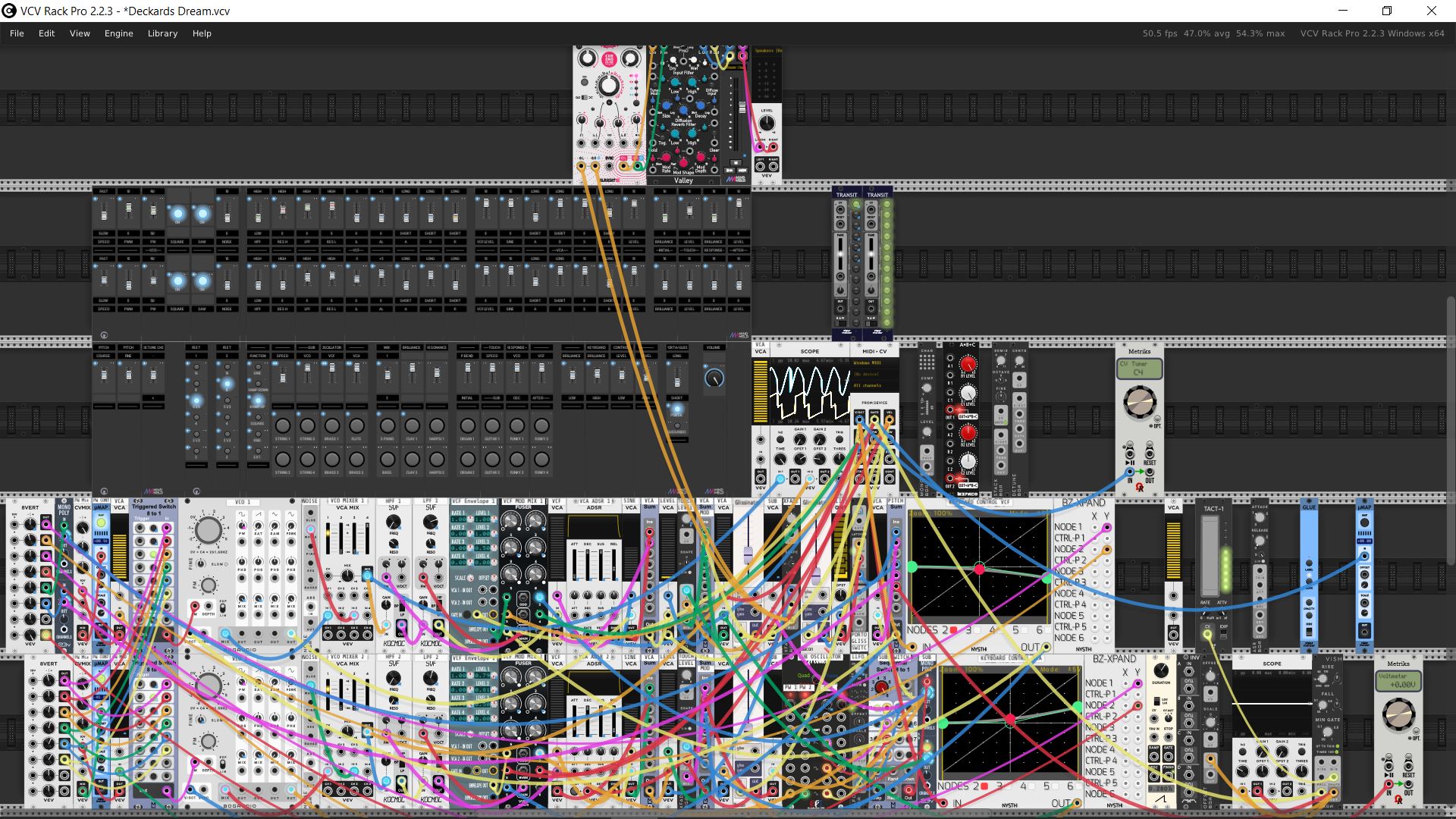
Task: Click the VOLUME knob on synth panel
Action: click(714, 378)
